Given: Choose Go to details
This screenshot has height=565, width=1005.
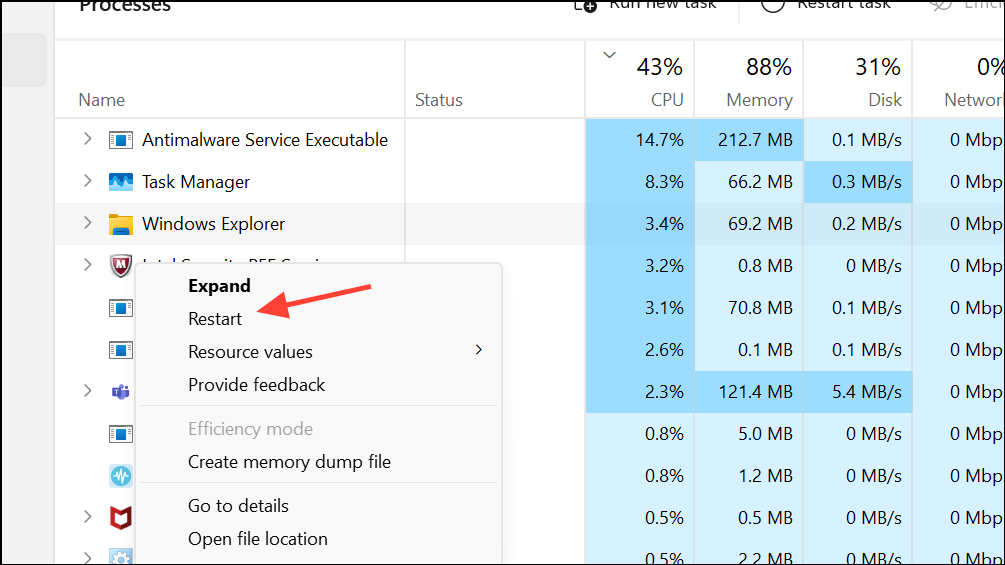Looking at the screenshot, I should [x=238, y=506].
